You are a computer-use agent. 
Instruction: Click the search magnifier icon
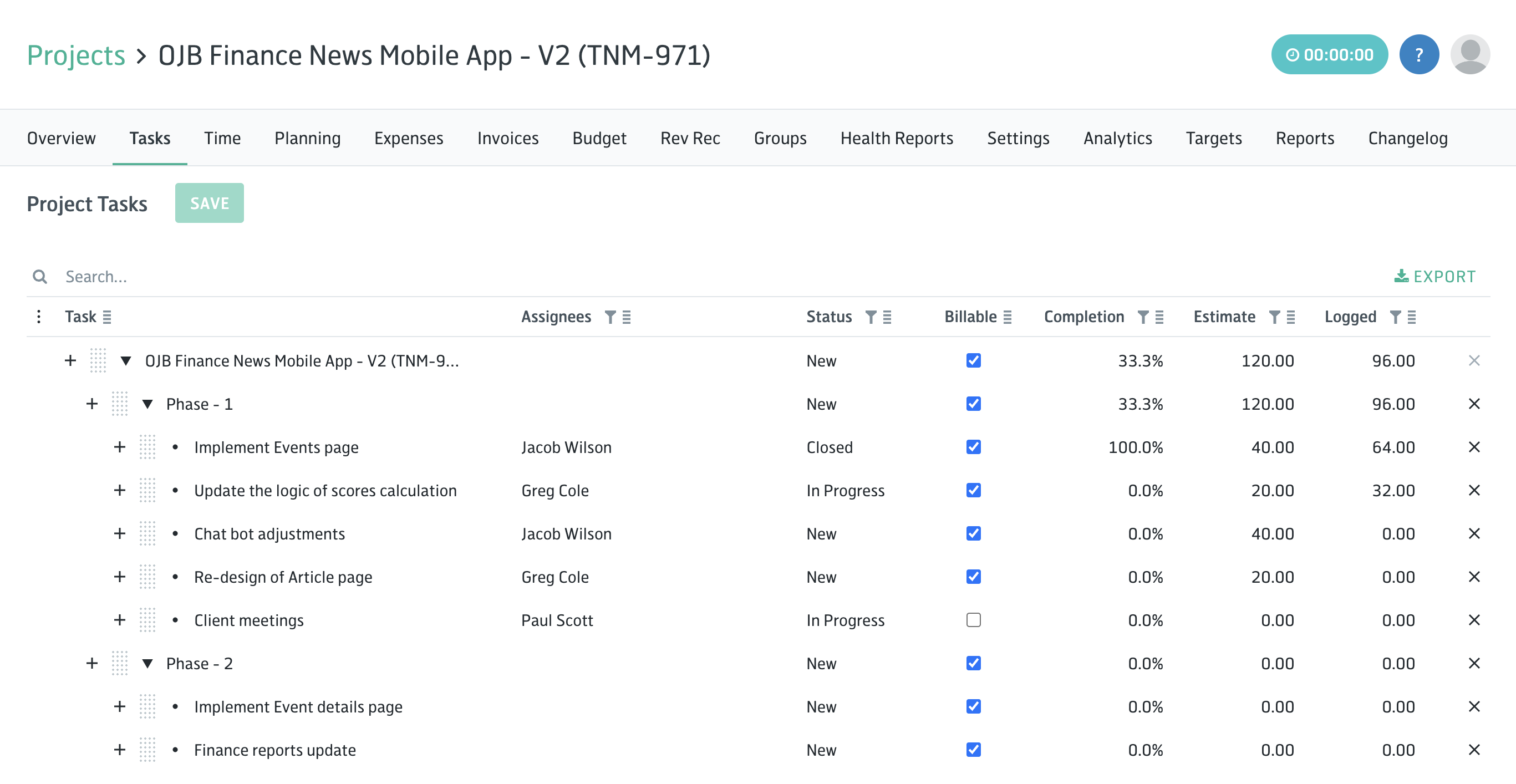[x=40, y=277]
